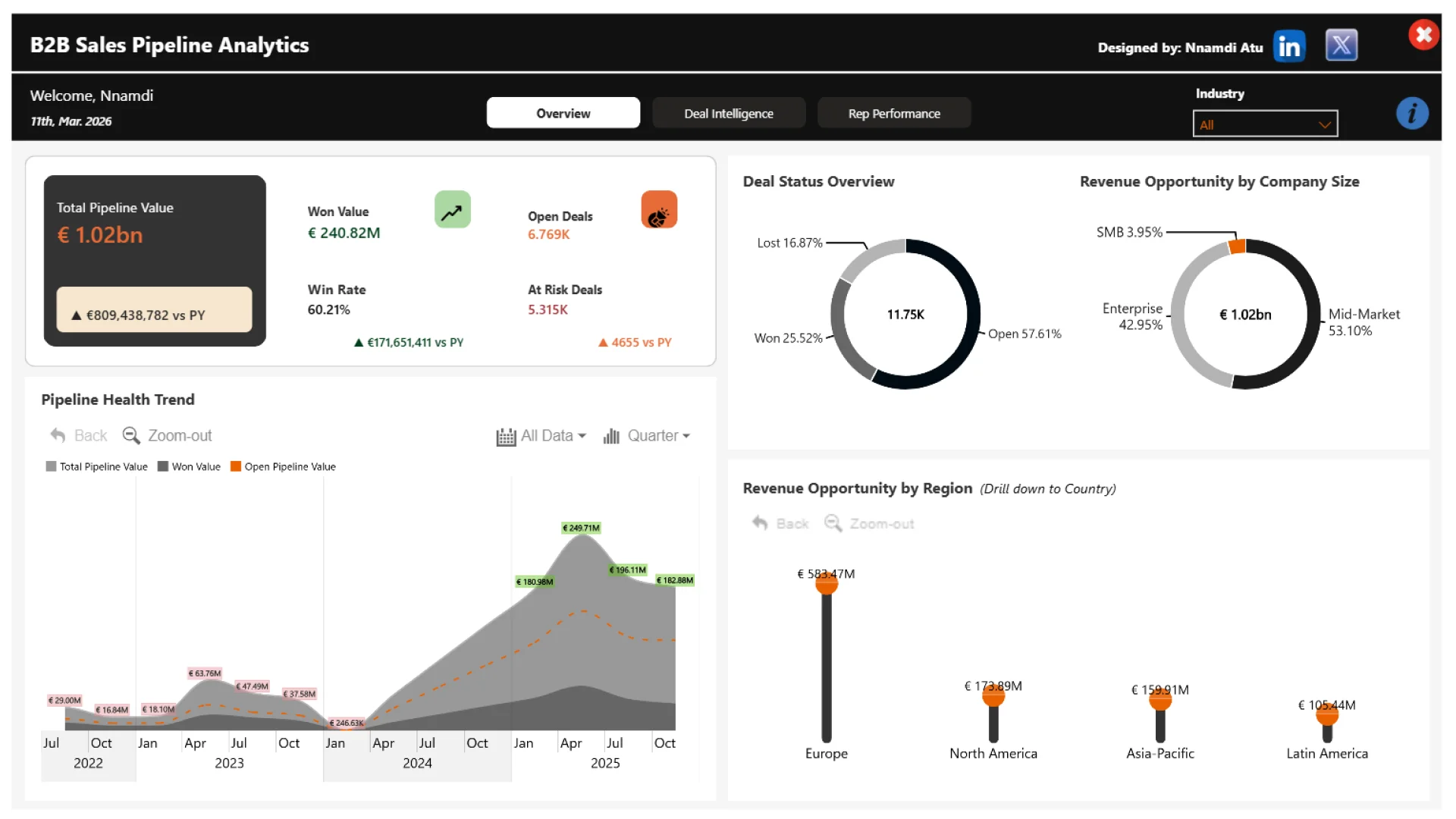The image size is (1456, 819).
Task: Toggle Total Pipeline Value legend item
Action: pyautogui.click(x=96, y=467)
